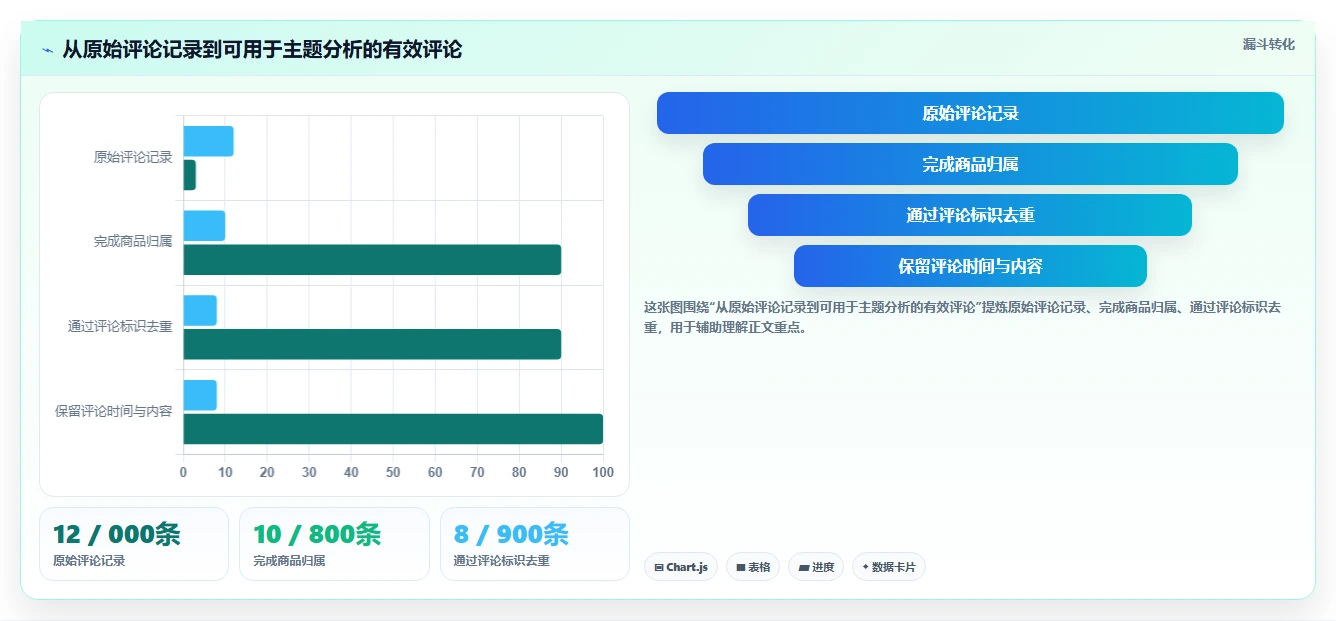Image resolution: width=1336 pixels, height=621 pixels.
Task: Click the x-axis tick value 0
Action: (183, 472)
